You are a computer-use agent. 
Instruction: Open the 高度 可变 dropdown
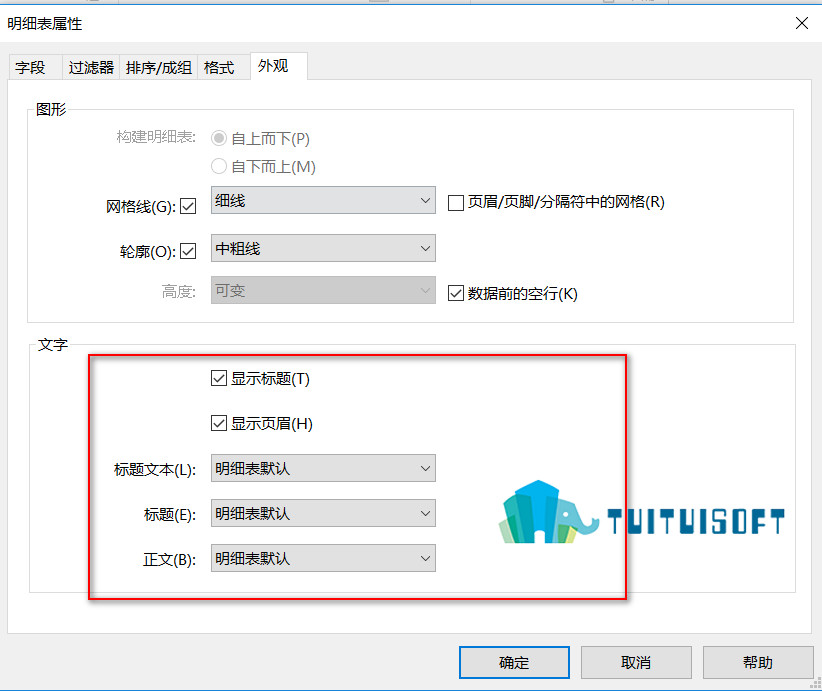[323, 290]
